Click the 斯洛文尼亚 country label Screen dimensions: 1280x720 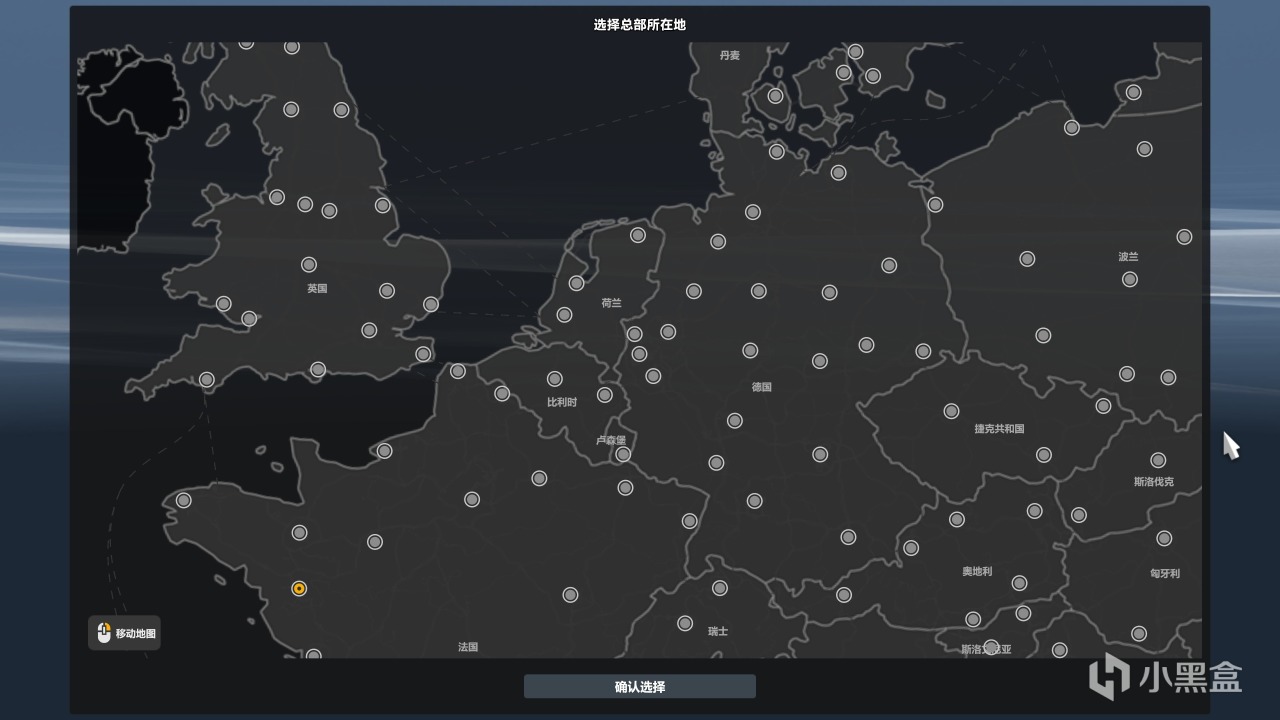(x=986, y=650)
